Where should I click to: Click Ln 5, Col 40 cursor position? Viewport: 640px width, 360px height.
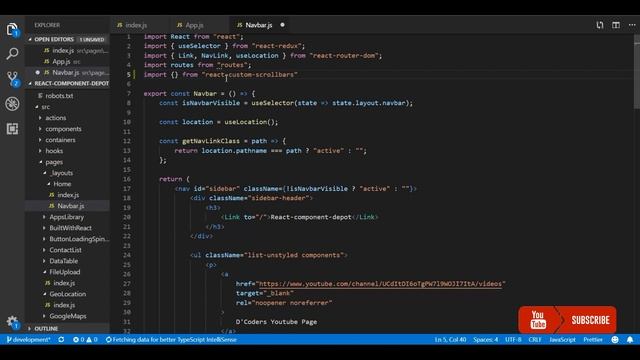click(450, 340)
